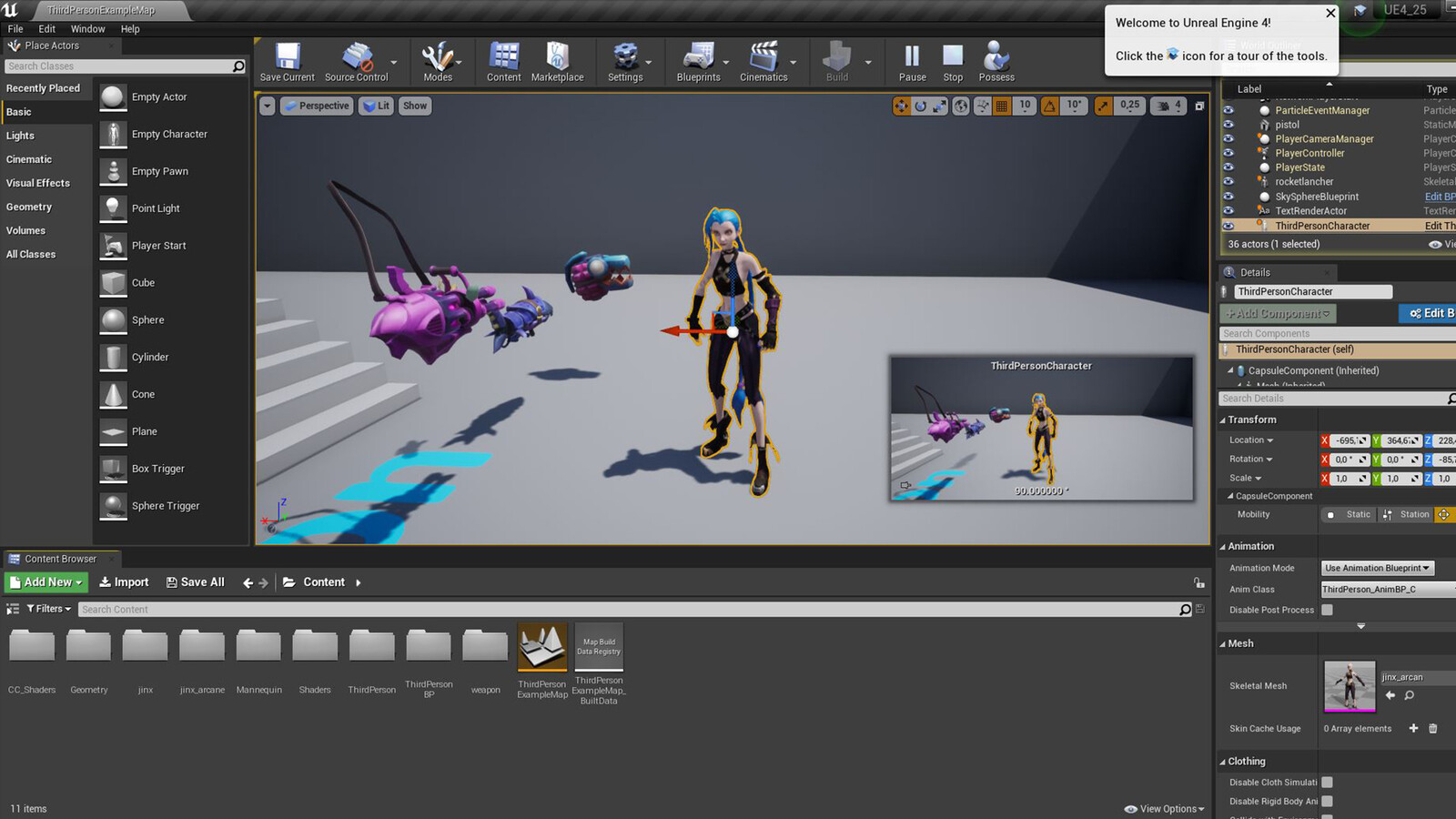Toggle scale snapping in viewport
This screenshot has width=1456, height=819.
pyautogui.click(x=1103, y=106)
